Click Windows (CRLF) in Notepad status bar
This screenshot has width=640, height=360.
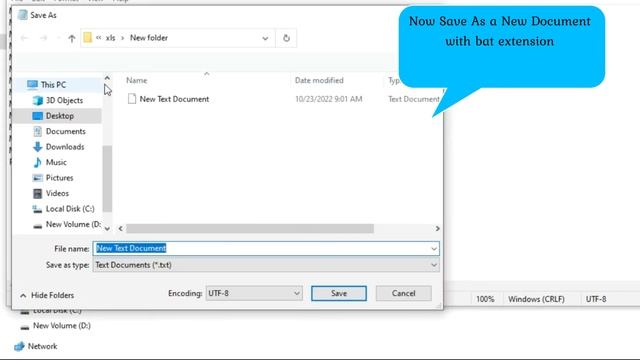[536, 299]
